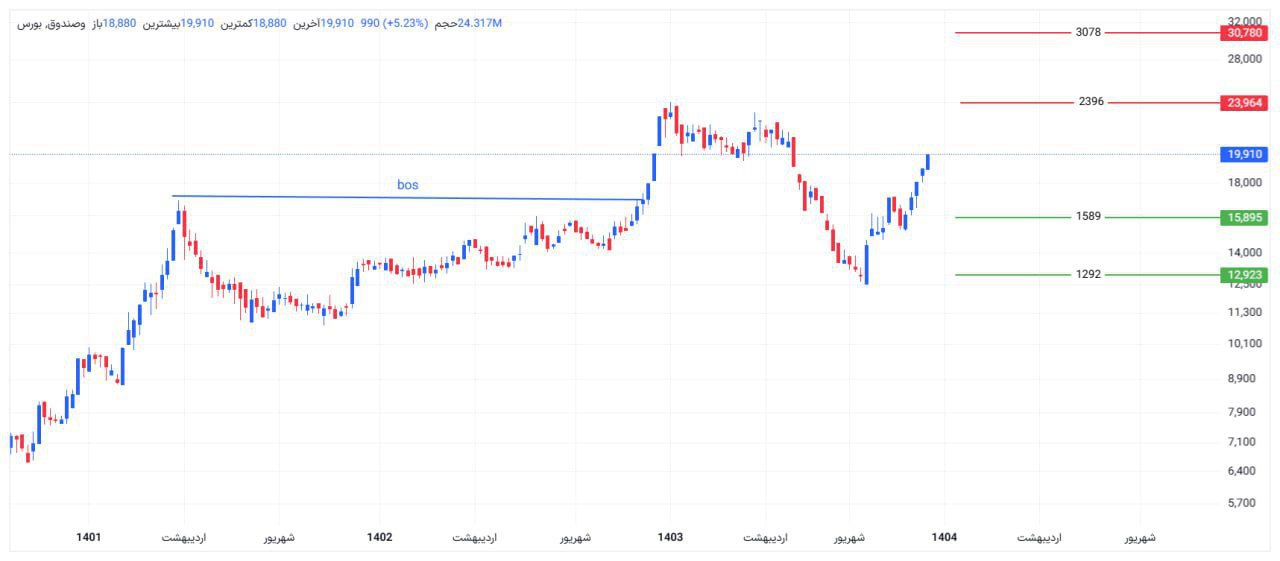
Task: Select the 3078 label on red line
Action: pyautogui.click(x=1088, y=32)
